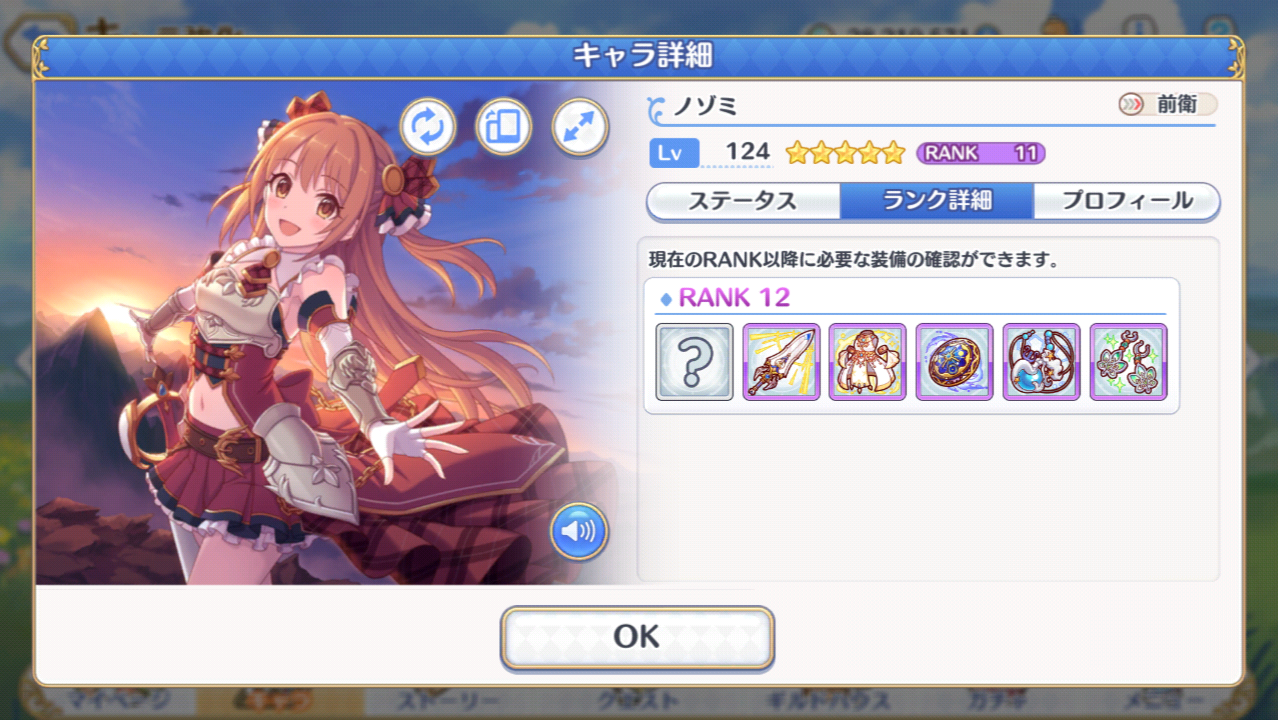Switch to the ランク詳細 tab

936,201
